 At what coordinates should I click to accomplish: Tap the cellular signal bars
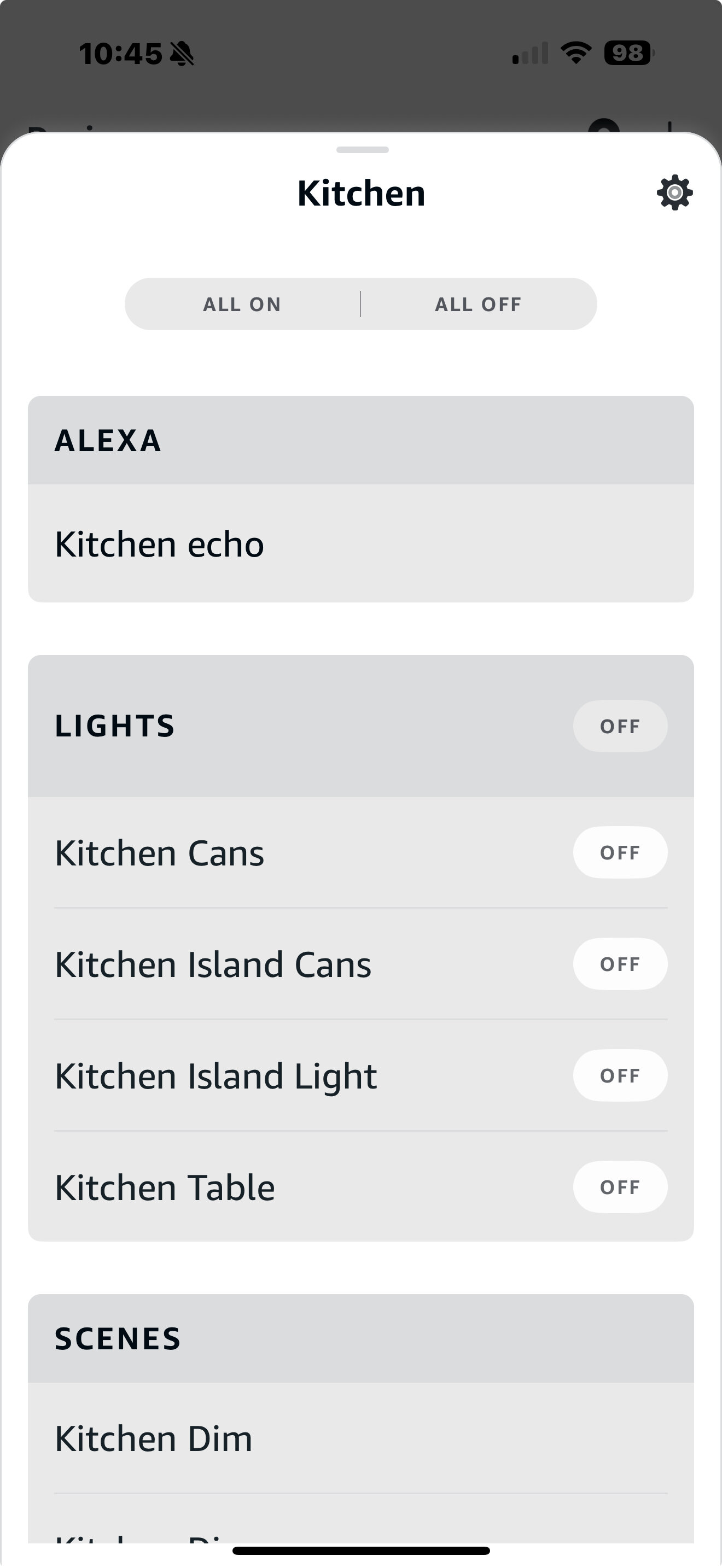pos(530,54)
